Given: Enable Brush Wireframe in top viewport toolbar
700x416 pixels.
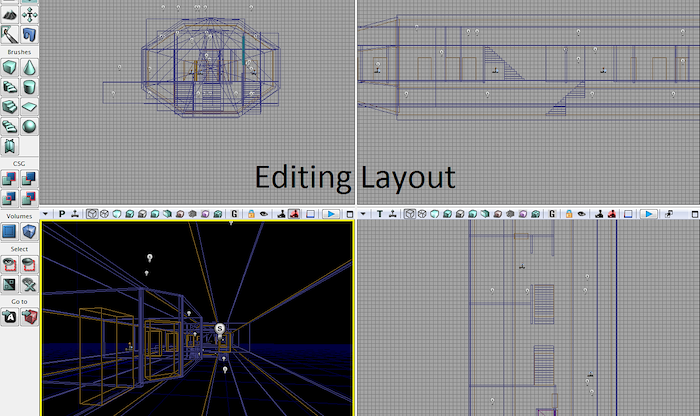Looking at the screenshot, I should [410, 214].
